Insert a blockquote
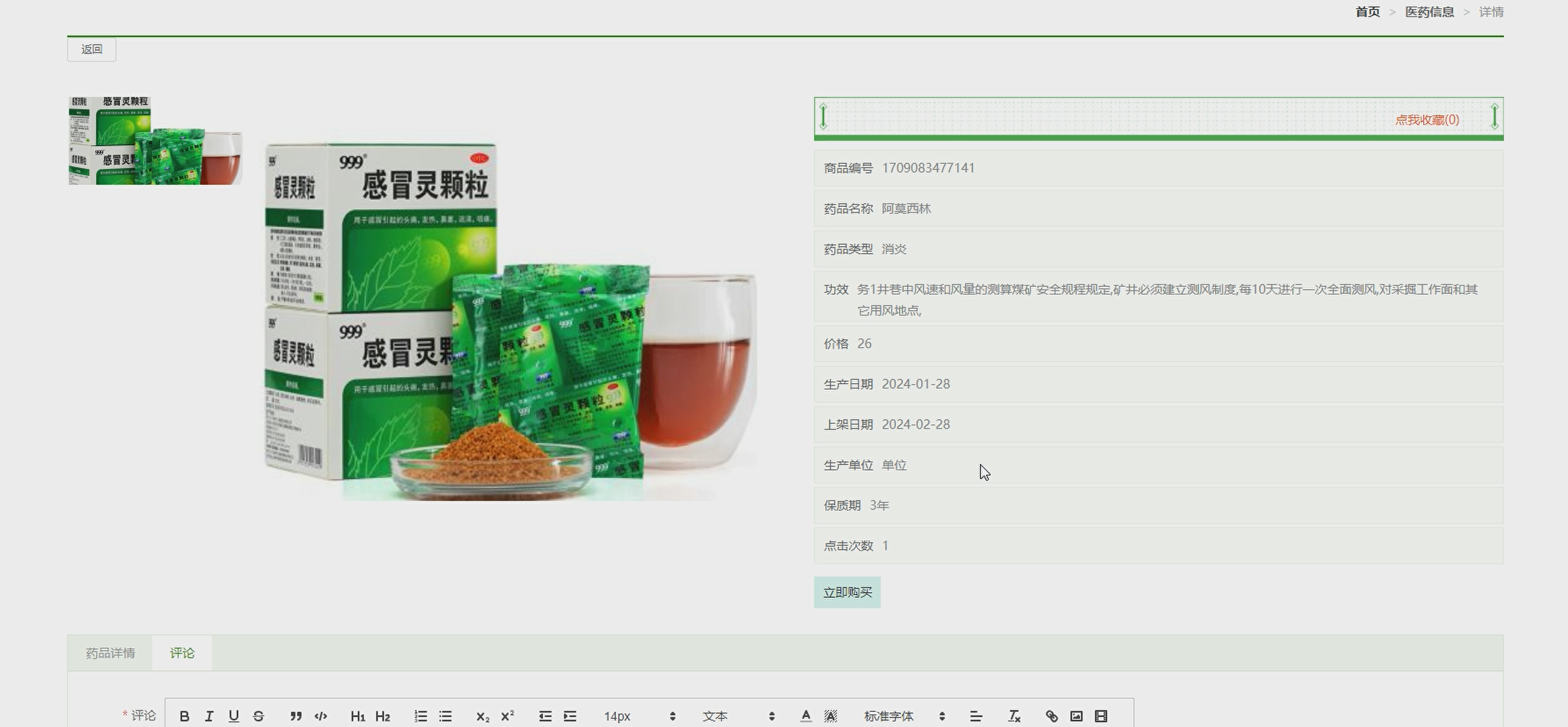 [x=296, y=716]
